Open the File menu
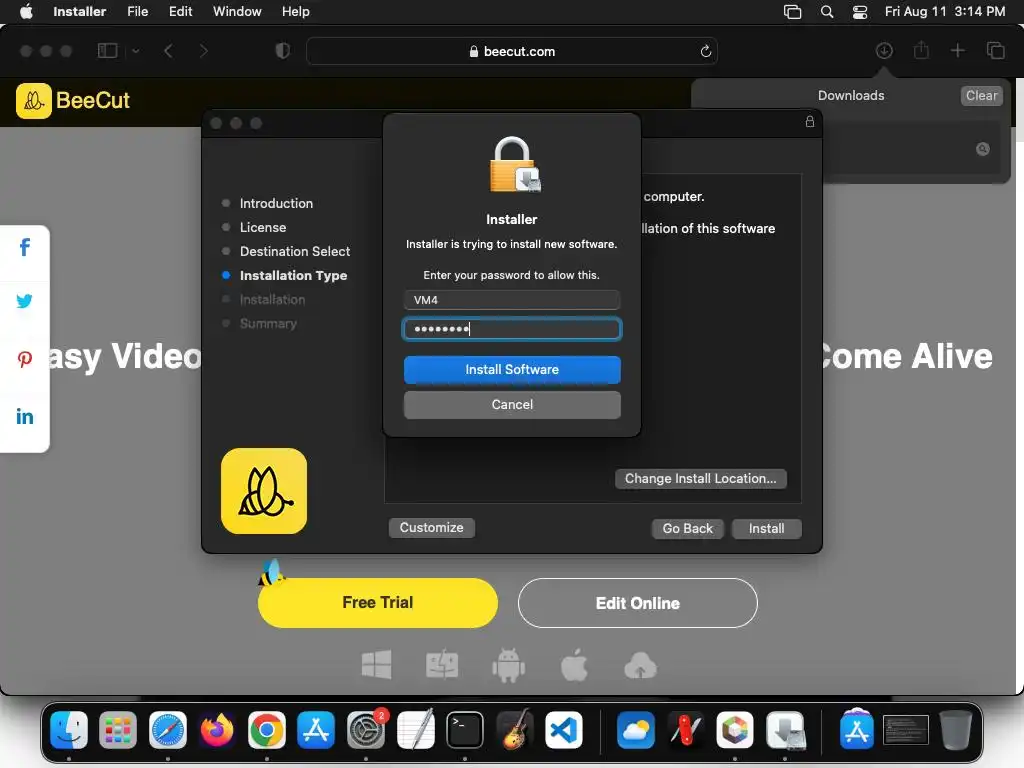This screenshot has width=1024, height=768. (x=137, y=12)
